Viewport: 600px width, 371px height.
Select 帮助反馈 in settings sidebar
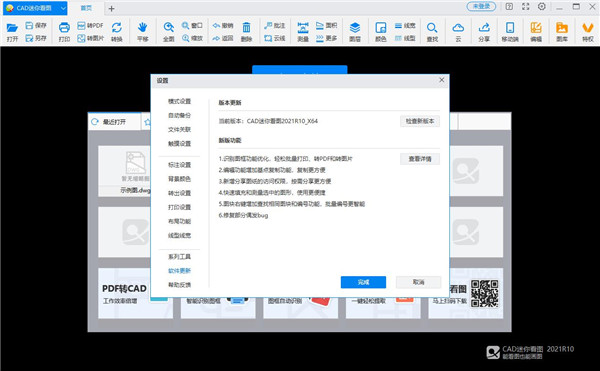pos(179,285)
